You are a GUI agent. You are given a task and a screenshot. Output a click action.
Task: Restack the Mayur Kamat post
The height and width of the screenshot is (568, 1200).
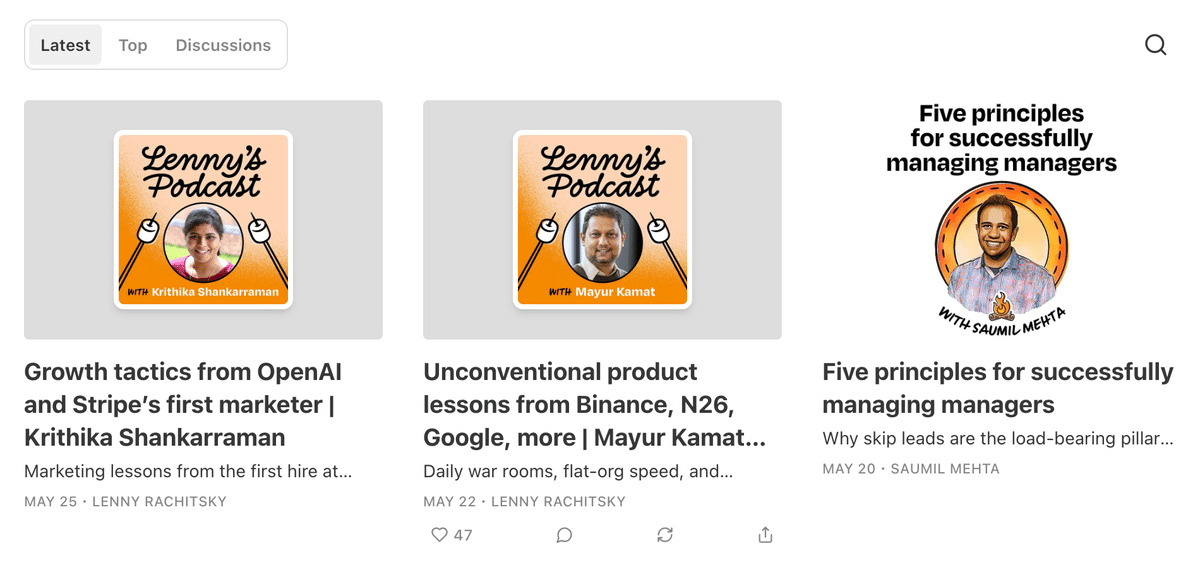click(x=665, y=535)
